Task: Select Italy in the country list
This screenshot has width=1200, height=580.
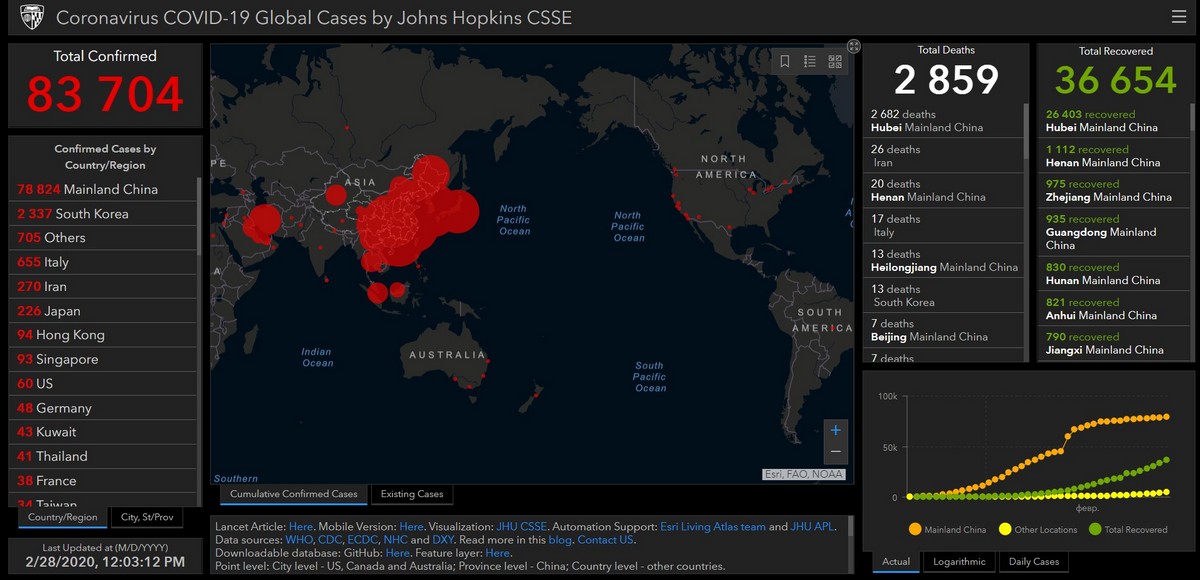Action: [43, 262]
